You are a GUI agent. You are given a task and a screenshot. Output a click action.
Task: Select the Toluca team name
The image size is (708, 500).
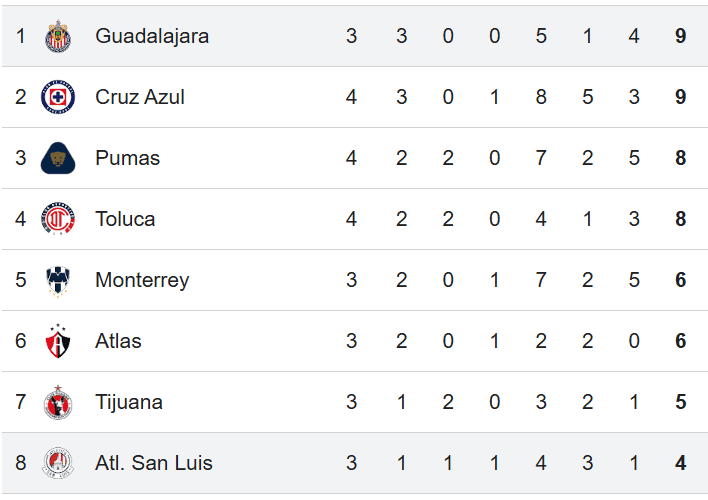click(125, 219)
